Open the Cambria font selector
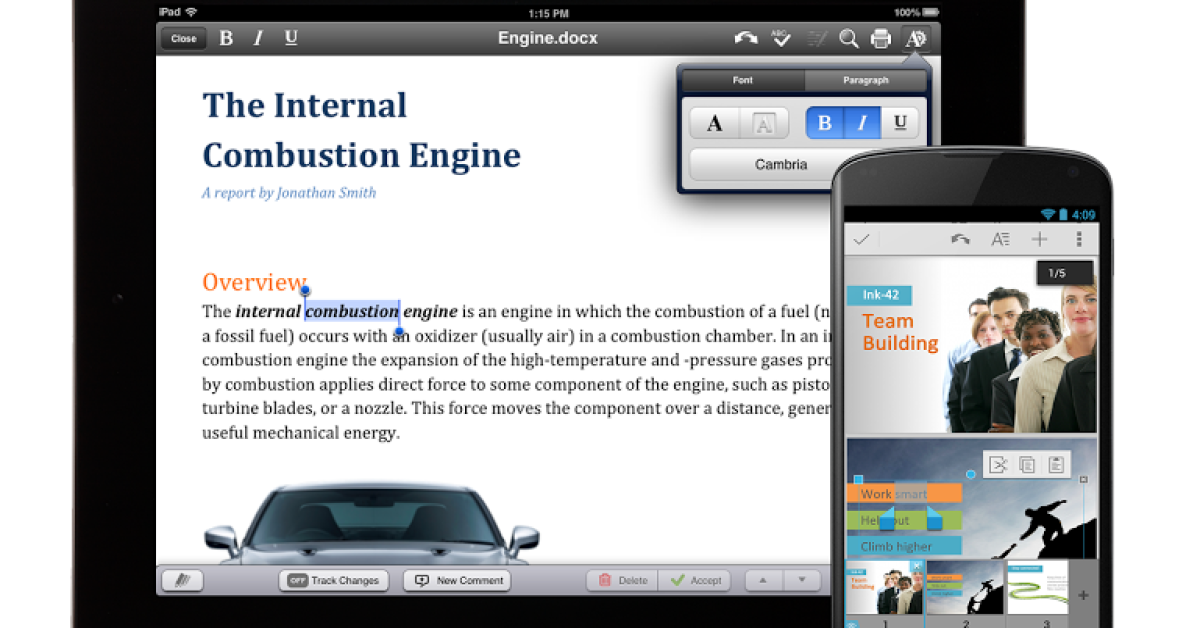The height and width of the screenshot is (628, 1200). click(780, 164)
